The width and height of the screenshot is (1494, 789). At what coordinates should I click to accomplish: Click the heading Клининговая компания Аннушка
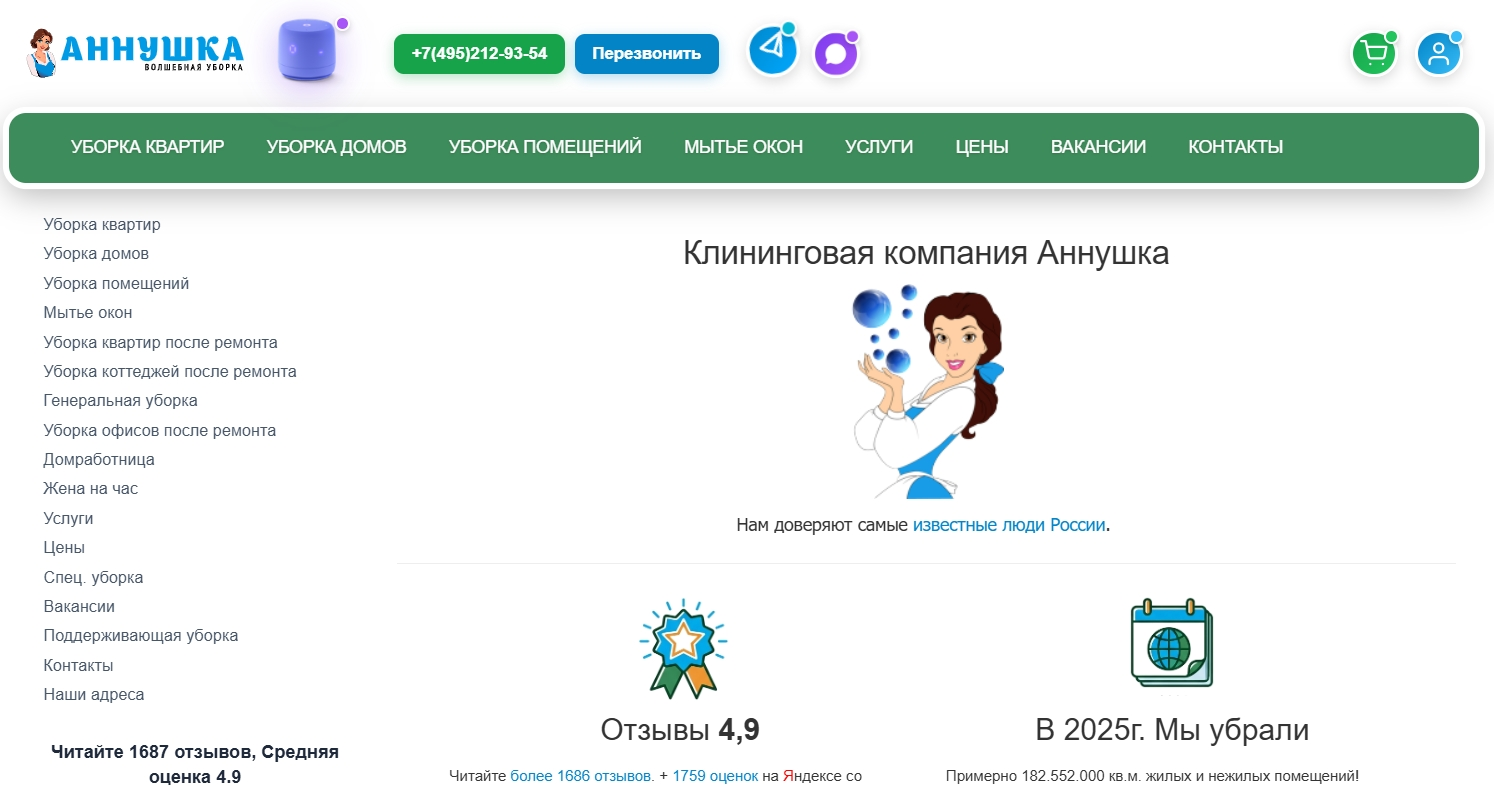coord(926,253)
